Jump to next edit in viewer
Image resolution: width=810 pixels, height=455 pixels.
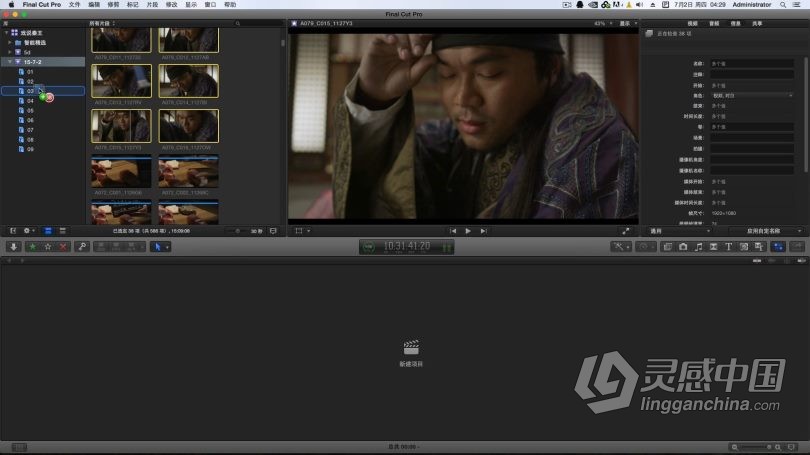[483, 231]
